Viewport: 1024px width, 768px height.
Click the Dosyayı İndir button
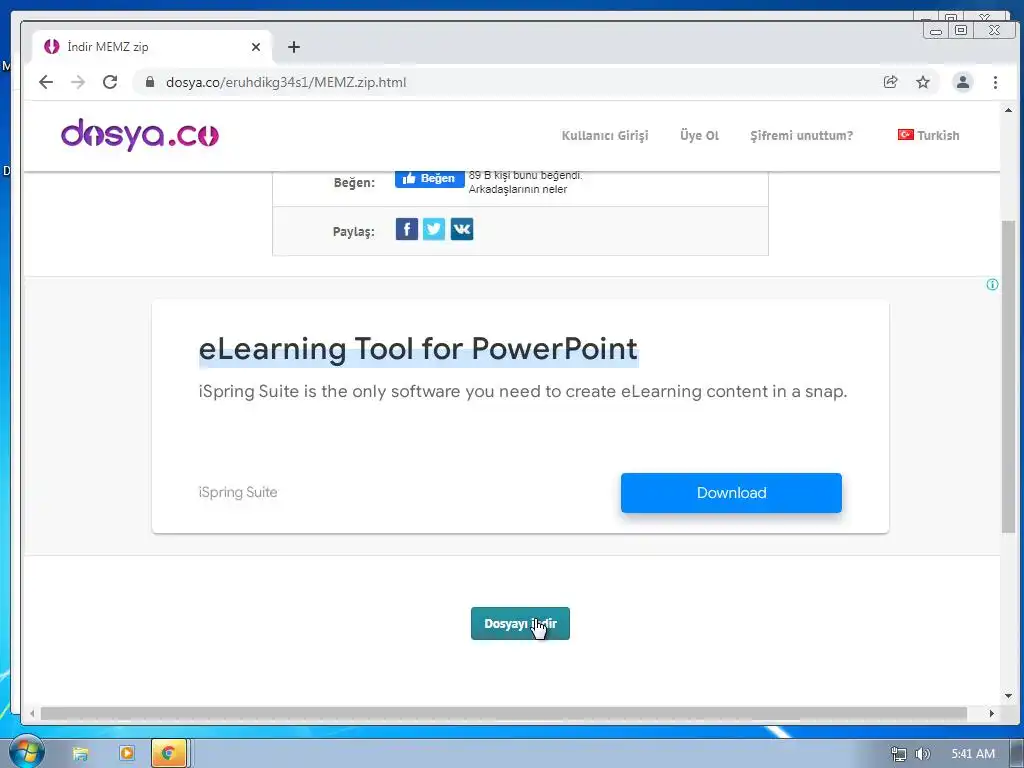click(x=520, y=624)
